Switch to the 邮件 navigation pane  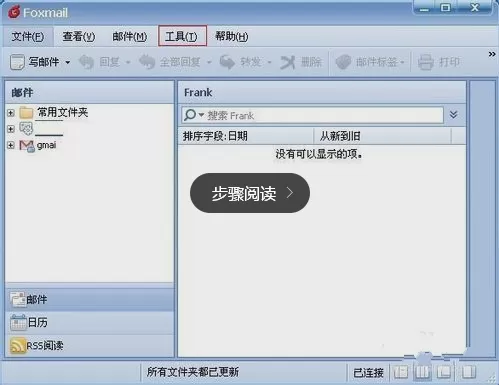pyautogui.click(x=90, y=300)
